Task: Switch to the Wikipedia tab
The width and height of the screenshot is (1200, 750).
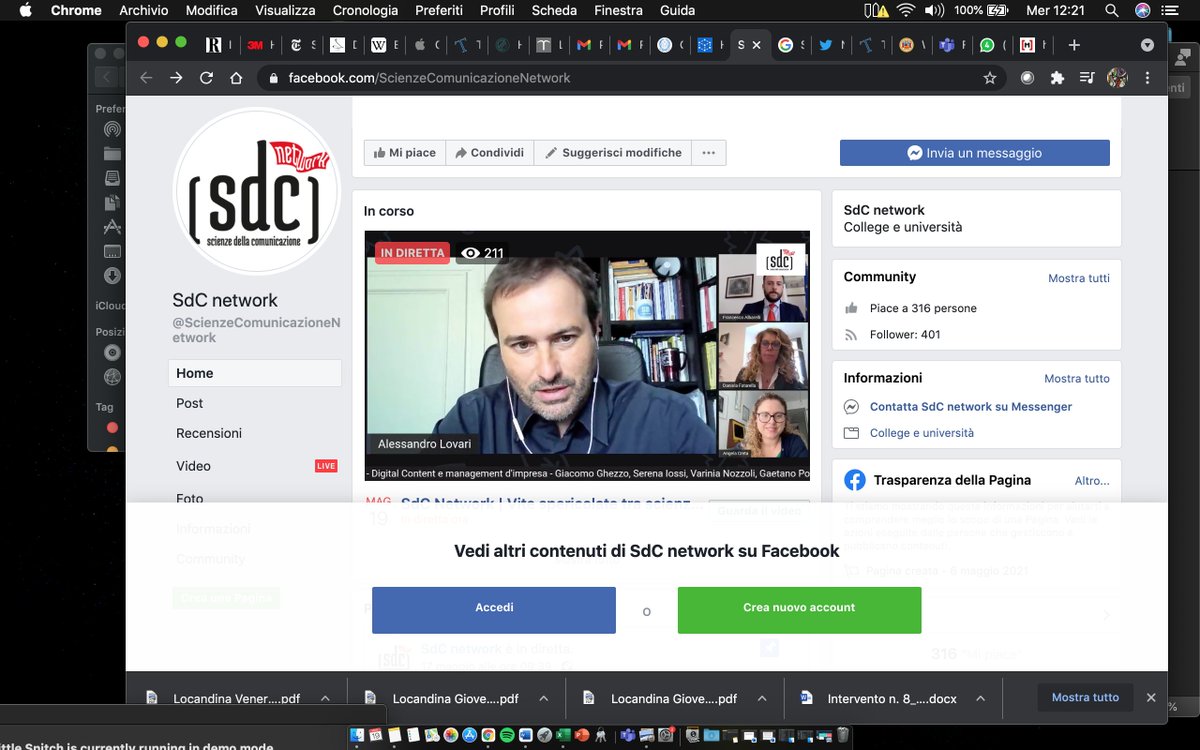Action: pyautogui.click(x=386, y=45)
